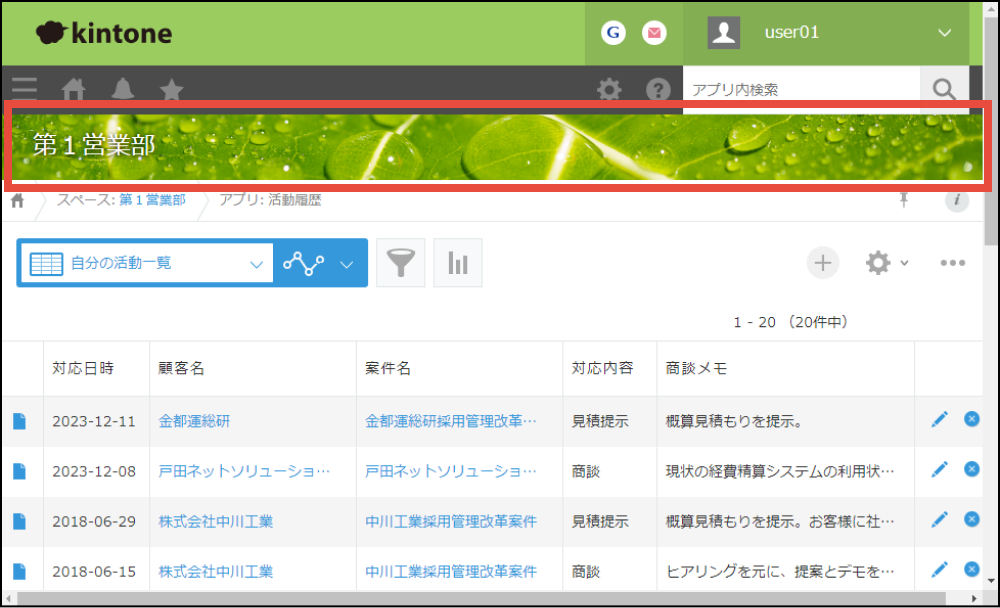
Task: Click the Google service icon
Action: (614, 33)
